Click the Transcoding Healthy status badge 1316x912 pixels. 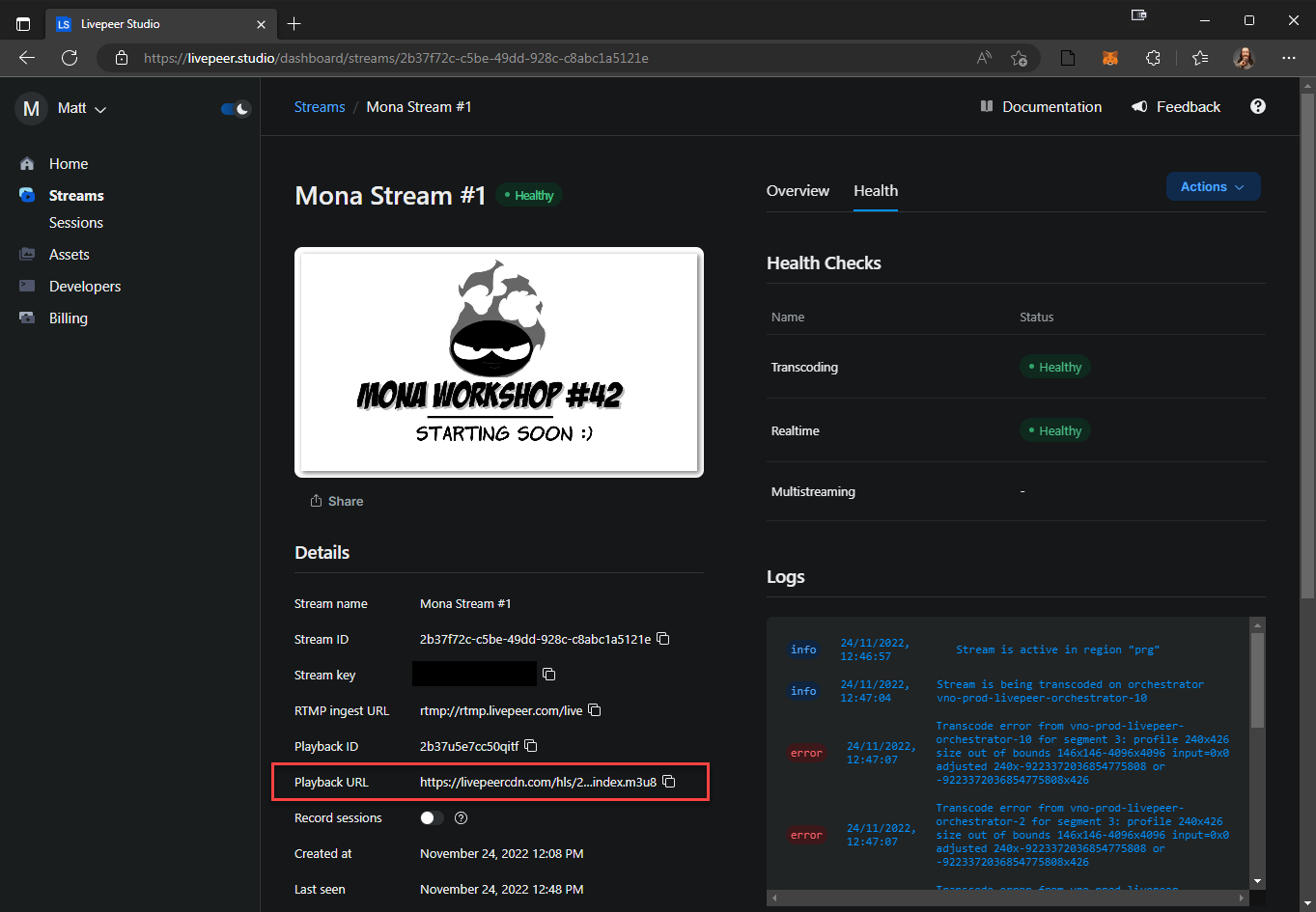1054,367
